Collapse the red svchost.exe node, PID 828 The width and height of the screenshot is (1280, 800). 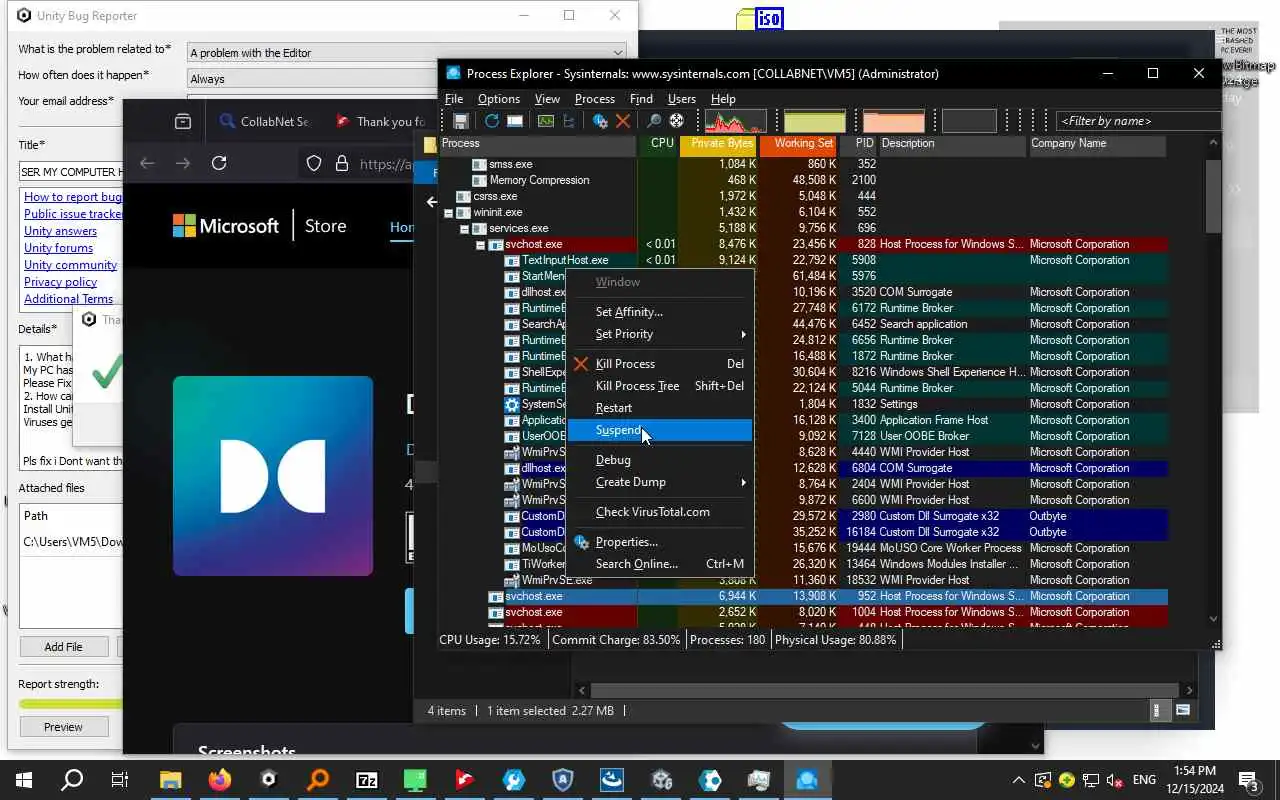point(480,244)
